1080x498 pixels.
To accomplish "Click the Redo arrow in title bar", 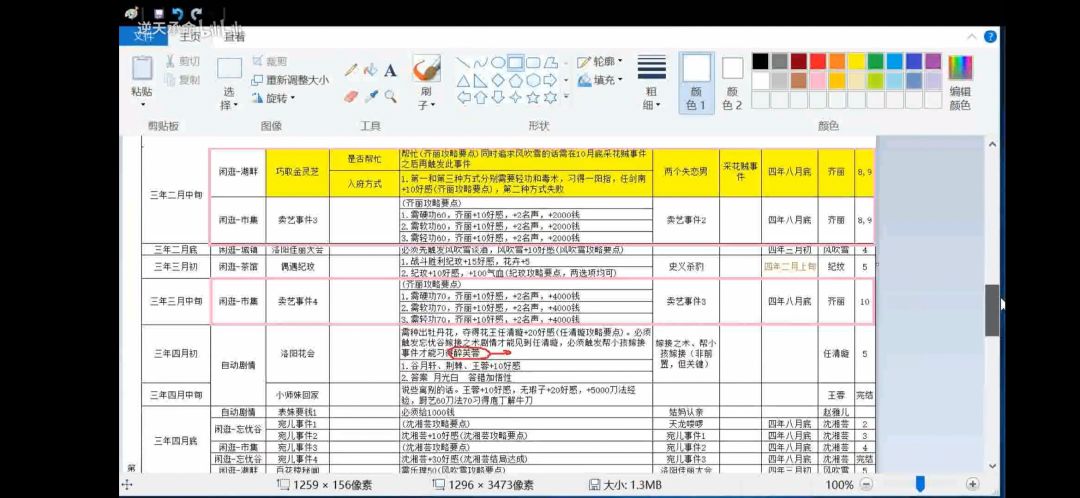I will coord(198,14).
